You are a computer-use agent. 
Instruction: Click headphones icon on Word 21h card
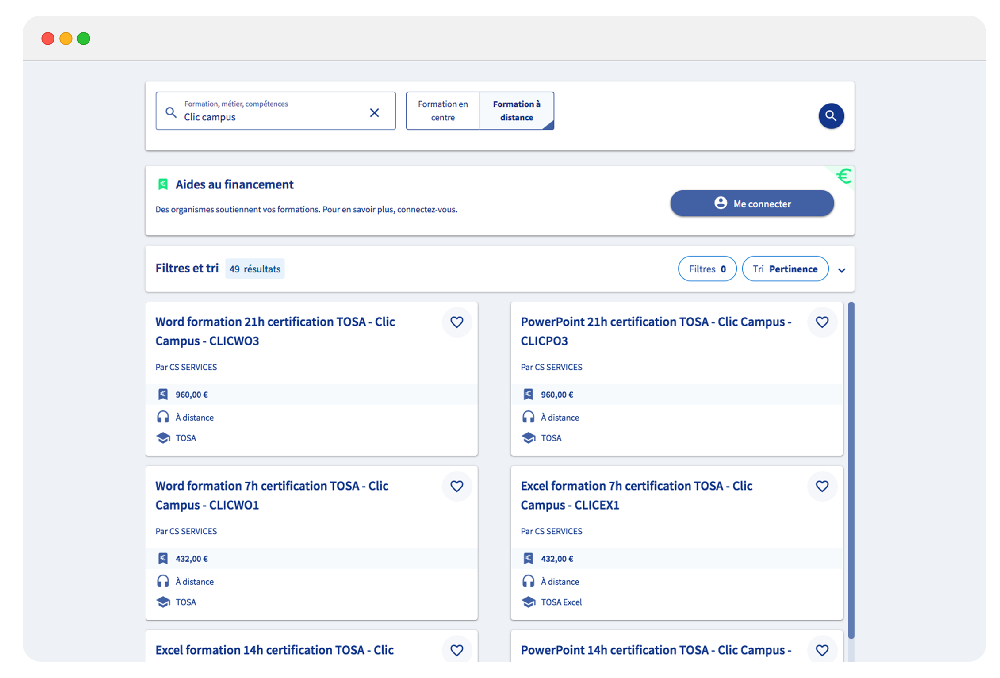tap(163, 416)
